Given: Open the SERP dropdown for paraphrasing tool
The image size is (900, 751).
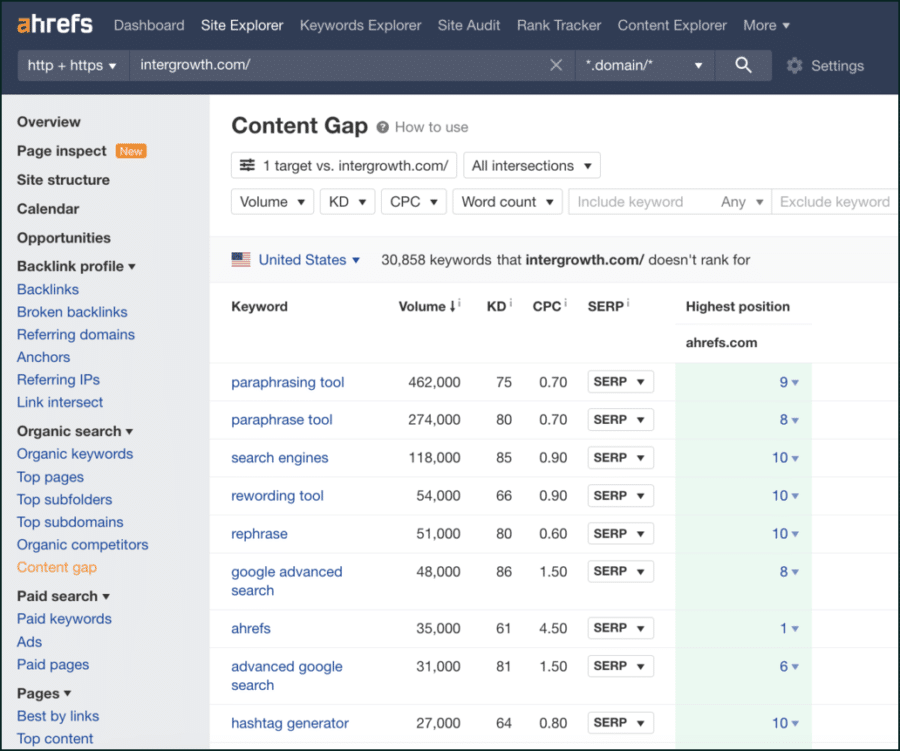Looking at the screenshot, I should coord(620,381).
